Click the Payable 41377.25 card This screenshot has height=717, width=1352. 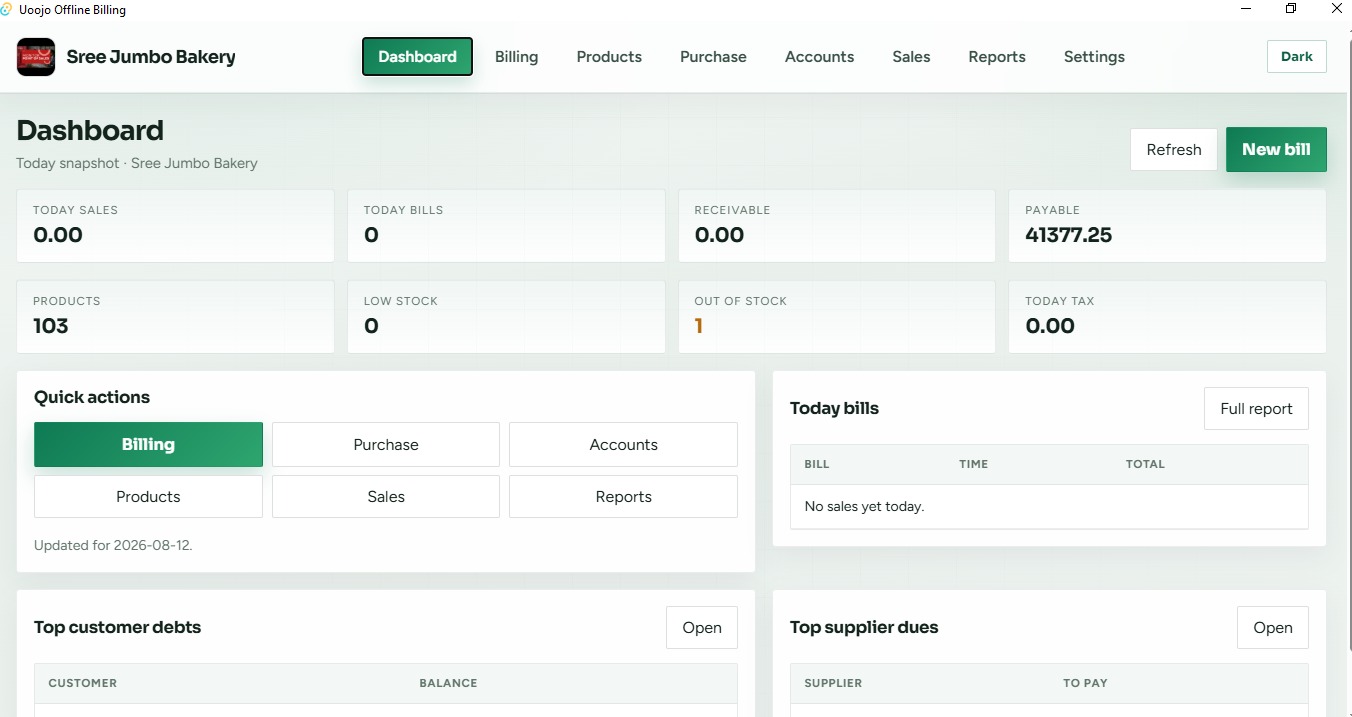click(x=1167, y=226)
